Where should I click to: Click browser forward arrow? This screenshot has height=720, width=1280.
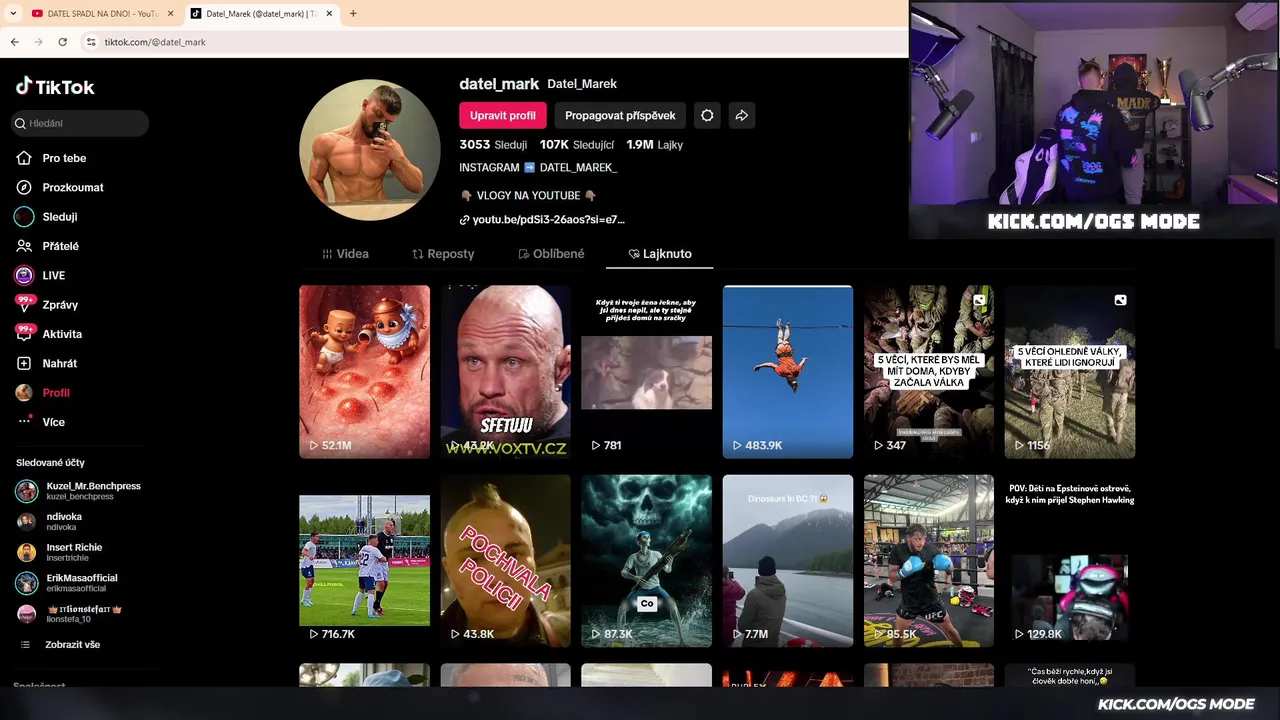coord(38,42)
